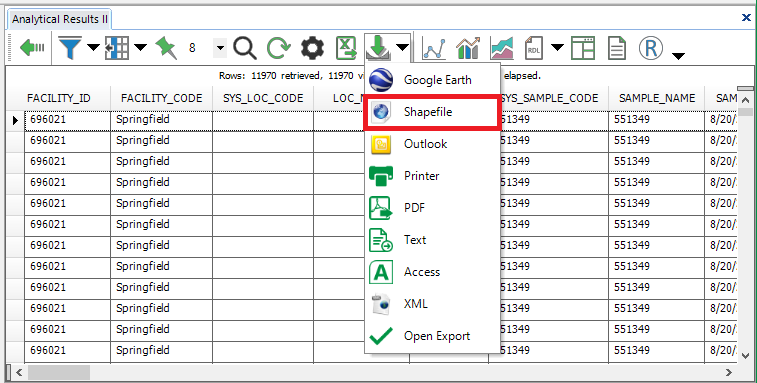Click the RDL report icon
The image size is (757, 383).
pyautogui.click(x=533, y=48)
